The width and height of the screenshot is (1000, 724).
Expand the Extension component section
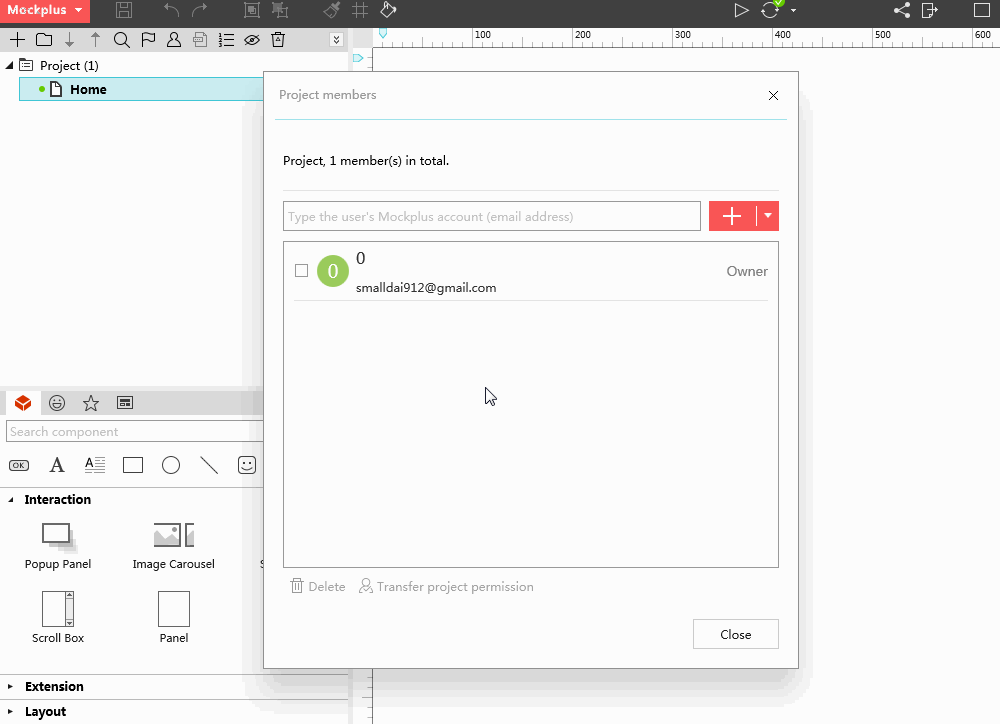tap(10, 686)
